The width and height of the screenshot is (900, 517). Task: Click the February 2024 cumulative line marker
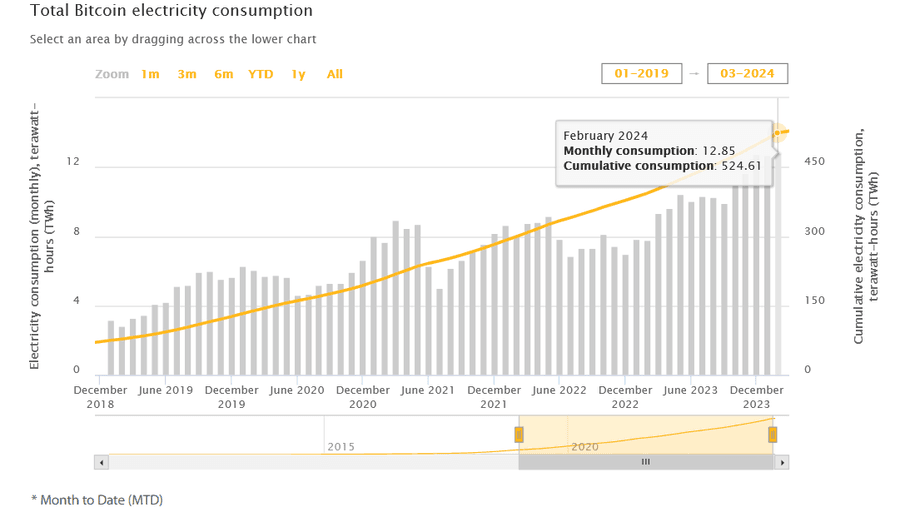[776, 133]
